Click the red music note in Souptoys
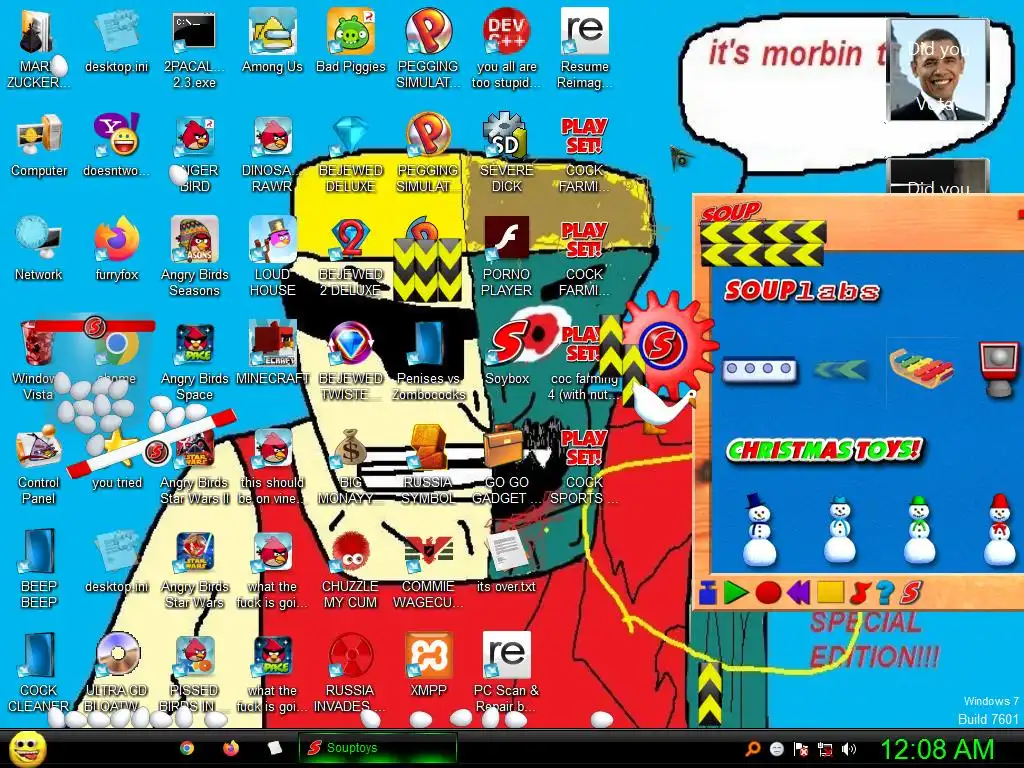 pos(859,592)
